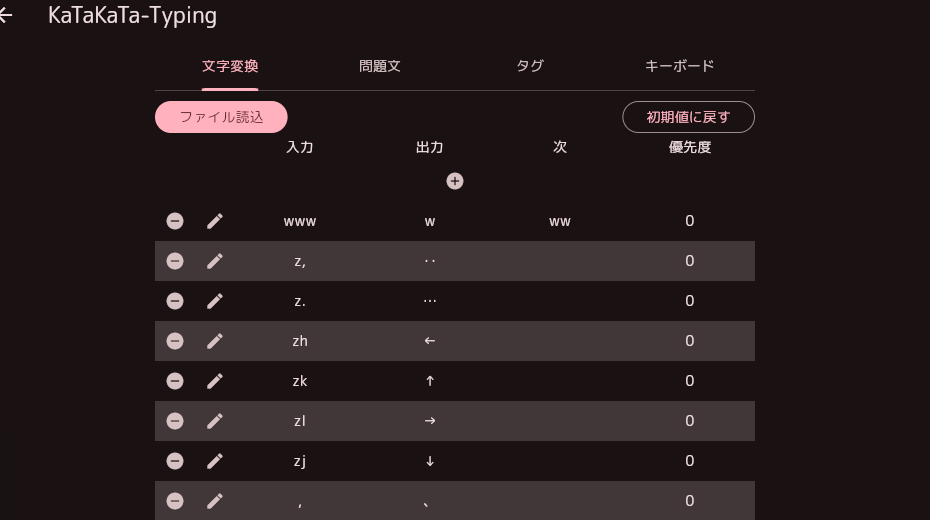Add a new conversion rule with plus icon

455,181
